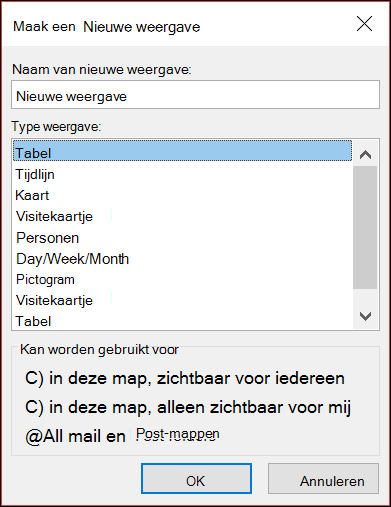The width and height of the screenshot is (391, 507).
Task: Click the list's scroll down arrow
Action: [x=366, y=316]
